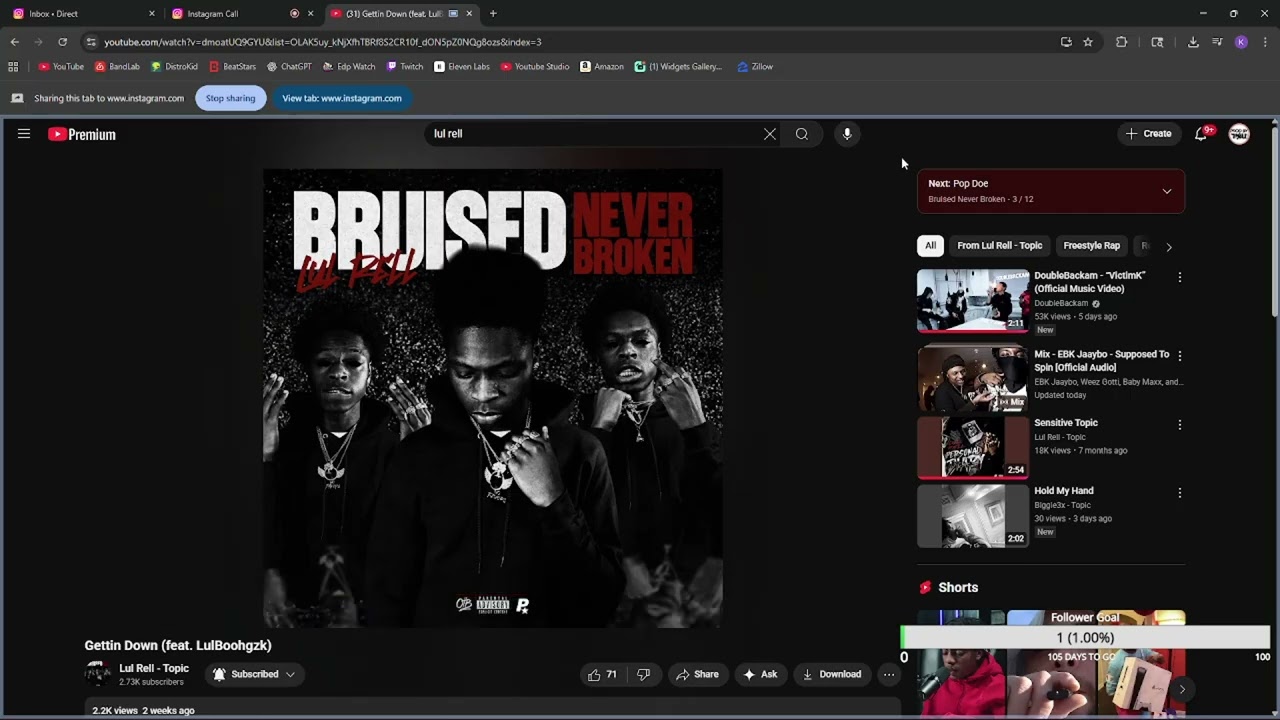Go back in browser history
Image resolution: width=1280 pixels, height=720 pixels.
14,42
